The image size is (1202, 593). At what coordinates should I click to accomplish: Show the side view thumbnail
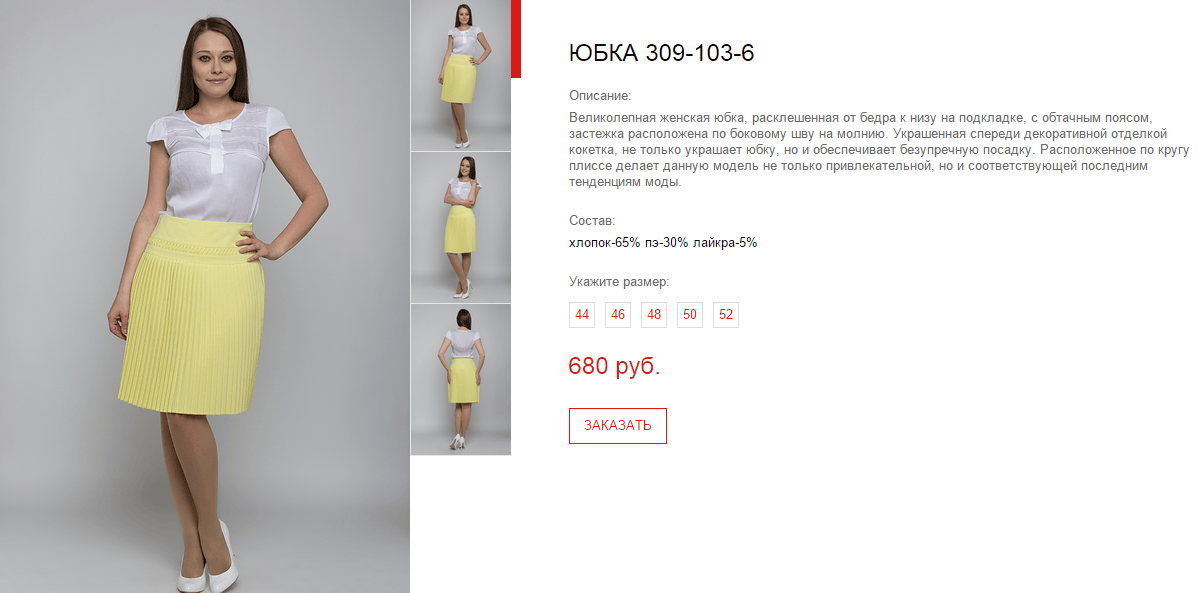coord(461,228)
